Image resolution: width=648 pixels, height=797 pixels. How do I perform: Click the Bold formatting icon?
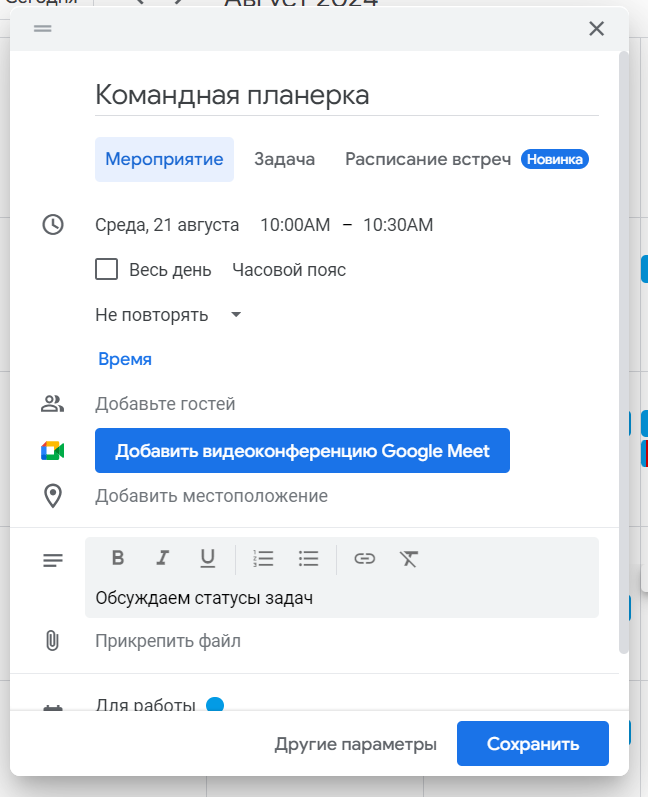click(118, 558)
